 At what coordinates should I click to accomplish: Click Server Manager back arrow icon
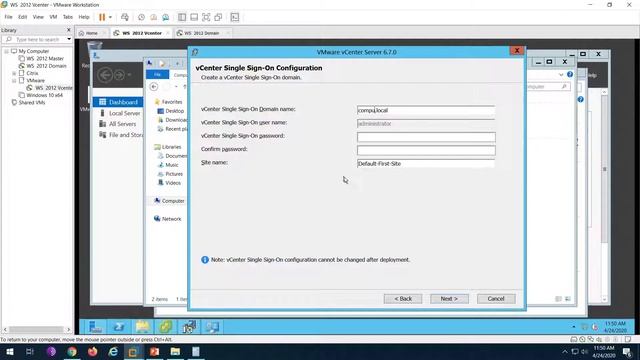pyautogui.click(x=105, y=75)
